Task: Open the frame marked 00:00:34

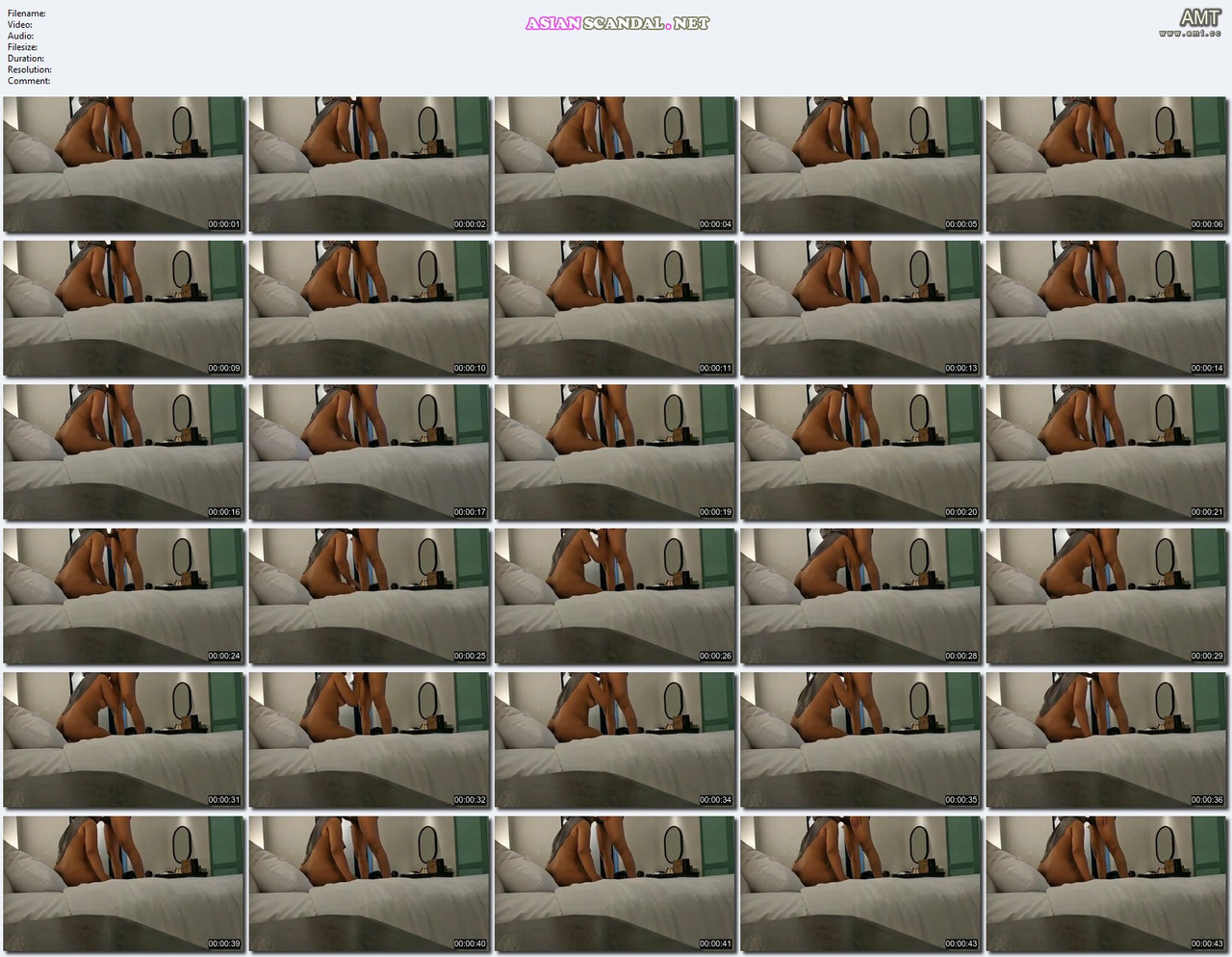Action: [x=615, y=739]
